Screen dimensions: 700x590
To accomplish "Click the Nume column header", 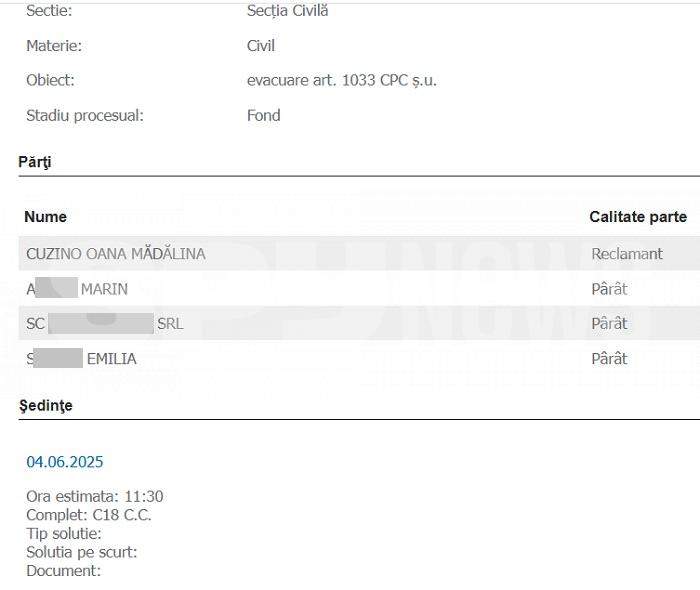I will 46,217.
